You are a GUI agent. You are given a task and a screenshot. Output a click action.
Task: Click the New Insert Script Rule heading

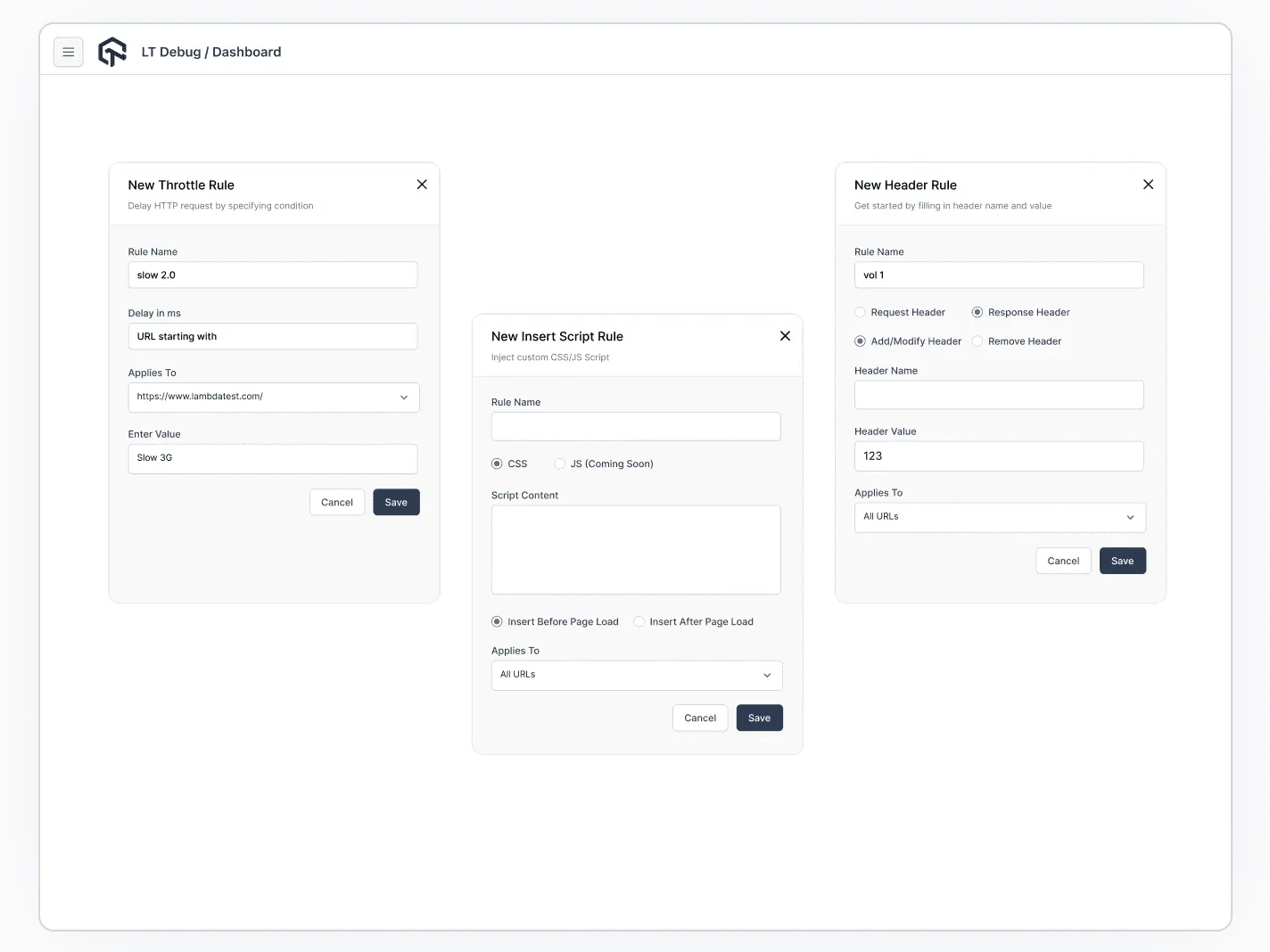pos(557,336)
